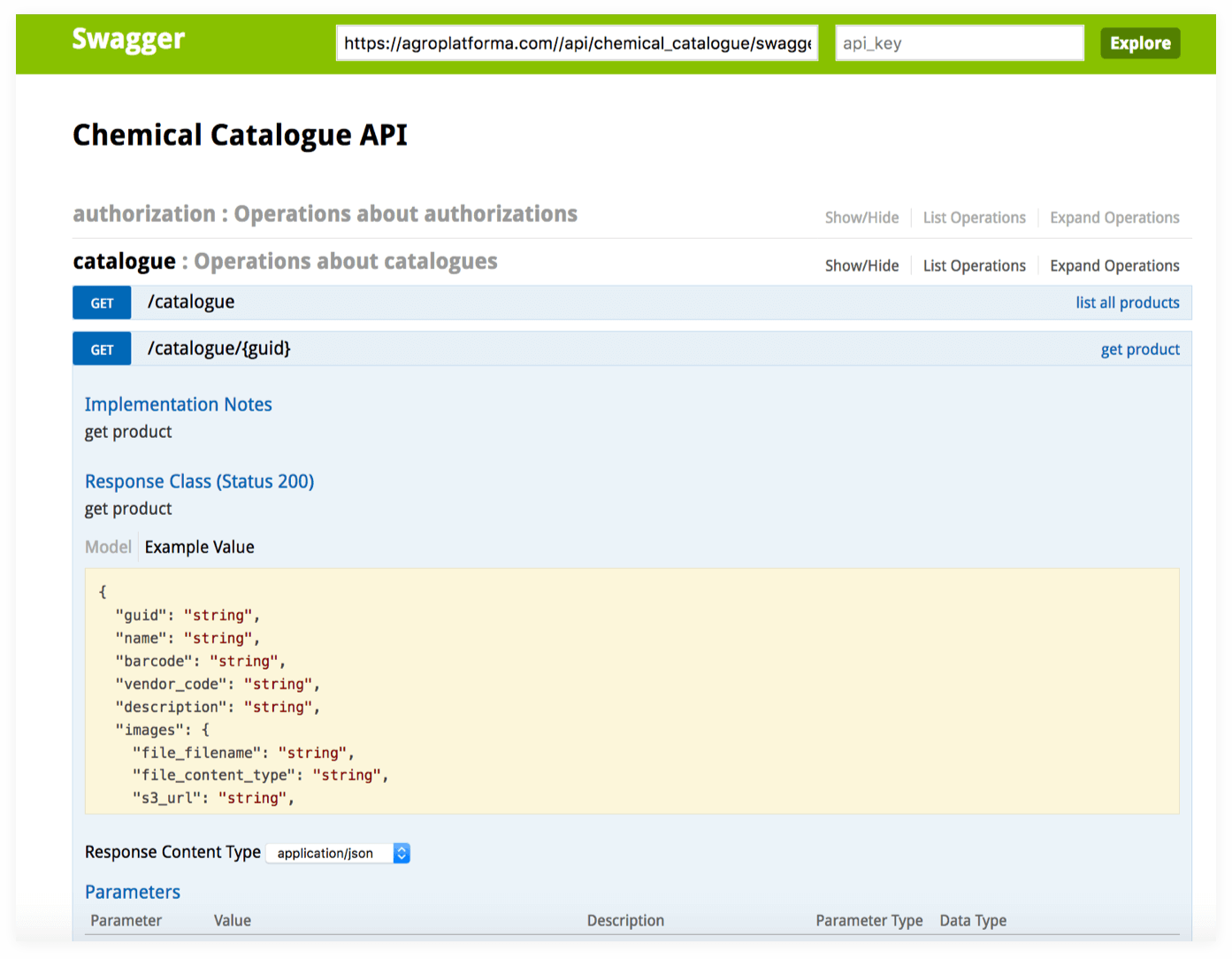The image size is (1232, 959).
Task: Click Show/Hide for authorization section
Action: click(861, 218)
